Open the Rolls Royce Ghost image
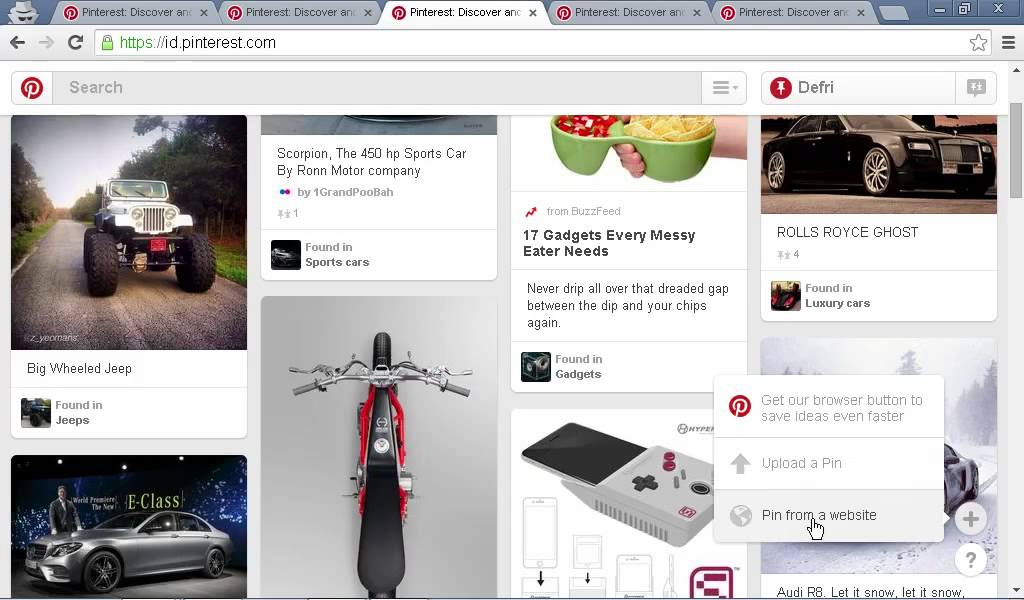Screen dimensions: 1024x600 [x=879, y=165]
